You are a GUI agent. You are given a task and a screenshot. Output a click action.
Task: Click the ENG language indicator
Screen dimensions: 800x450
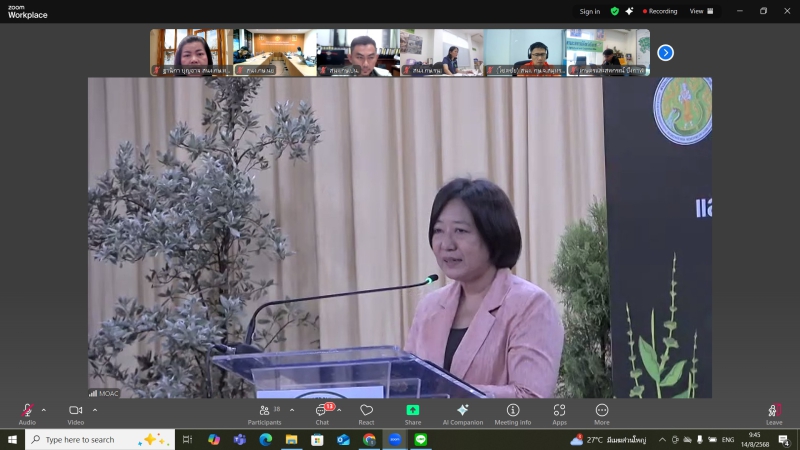[728, 439]
